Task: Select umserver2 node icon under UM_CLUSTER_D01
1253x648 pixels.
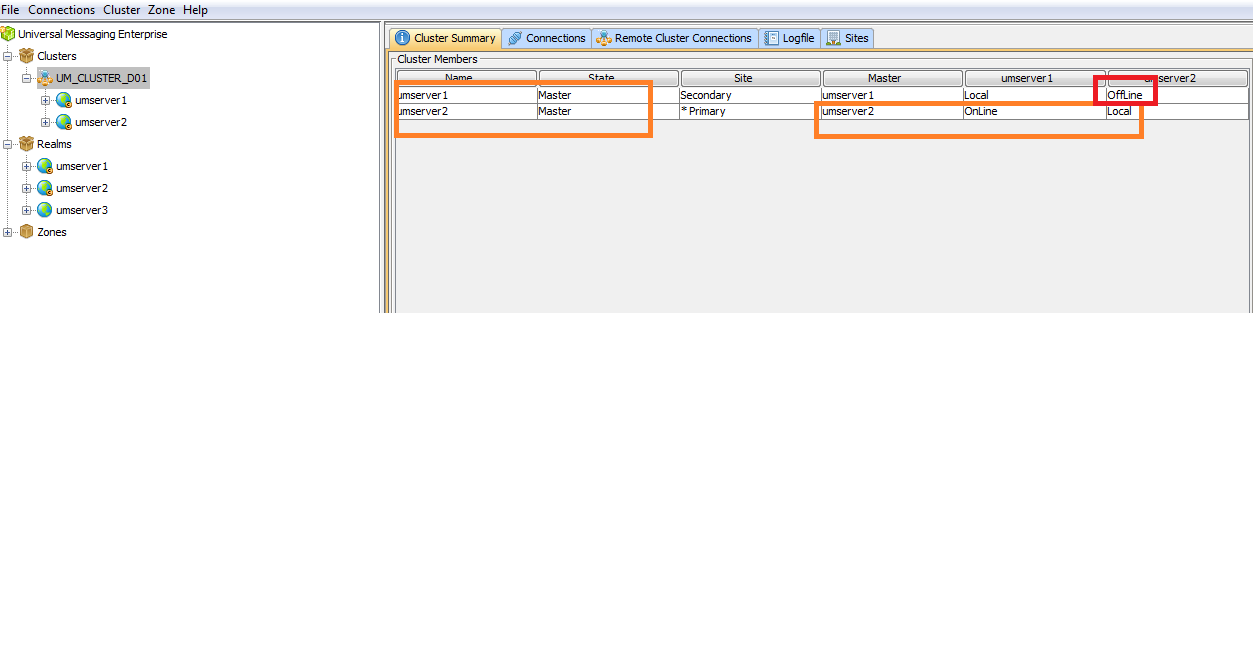Action: (x=64, y=122)
